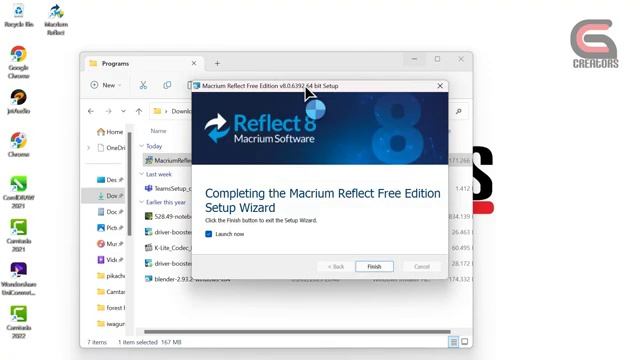Screen dimensions: 640x360
Task: Click the Cancel button in setup wizard
Action: [422, 267]
